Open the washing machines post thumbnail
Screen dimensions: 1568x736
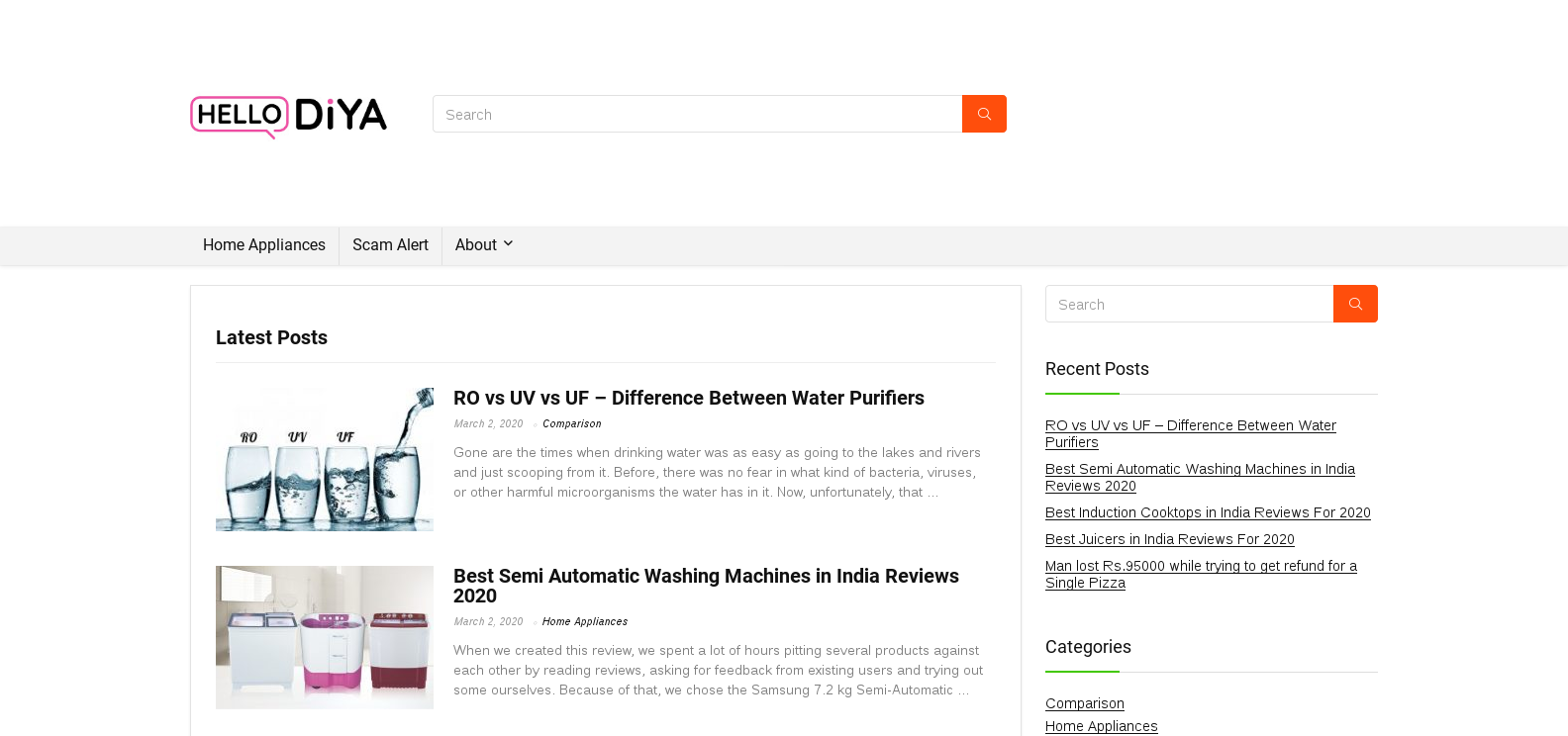(325, 637)
